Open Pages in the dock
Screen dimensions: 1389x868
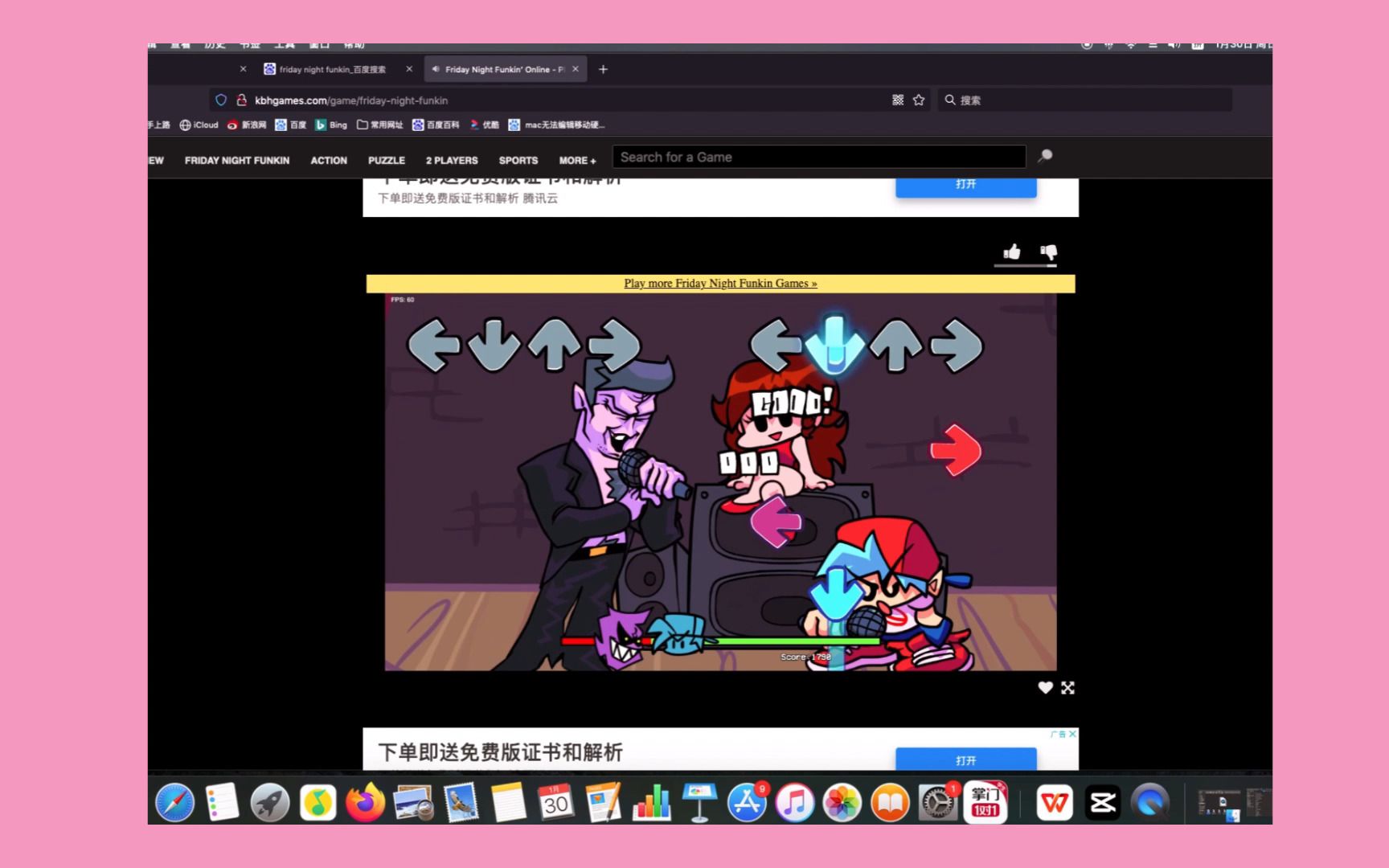point(604,802)
